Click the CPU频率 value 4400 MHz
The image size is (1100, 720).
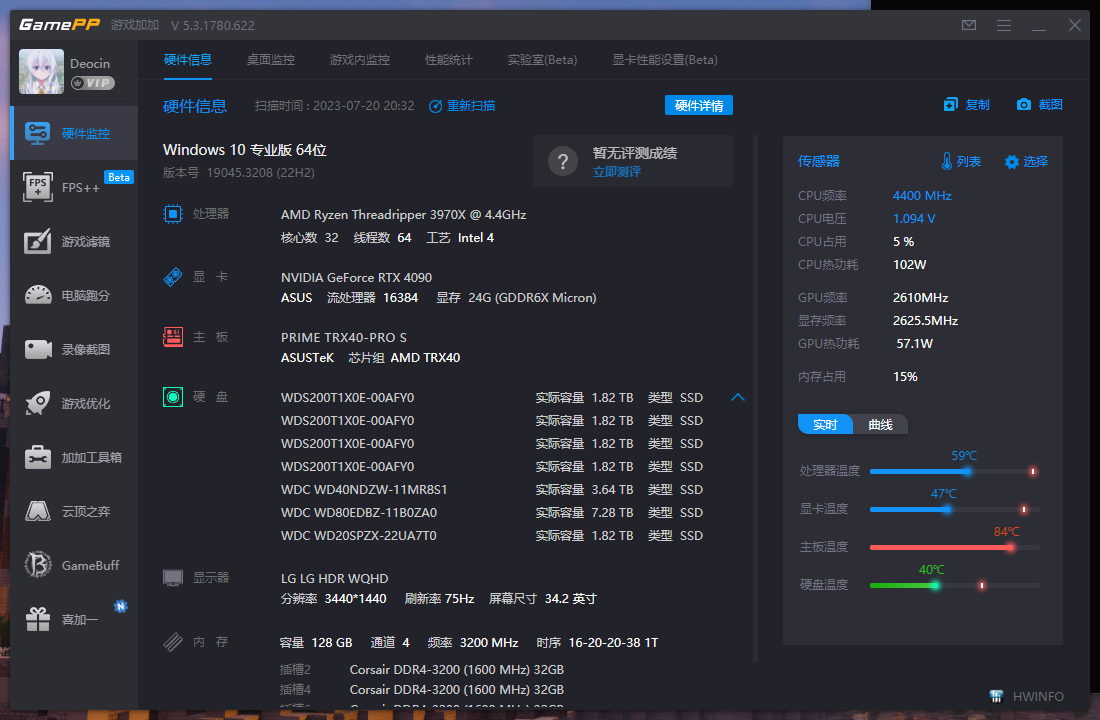(x=922, y=196)
